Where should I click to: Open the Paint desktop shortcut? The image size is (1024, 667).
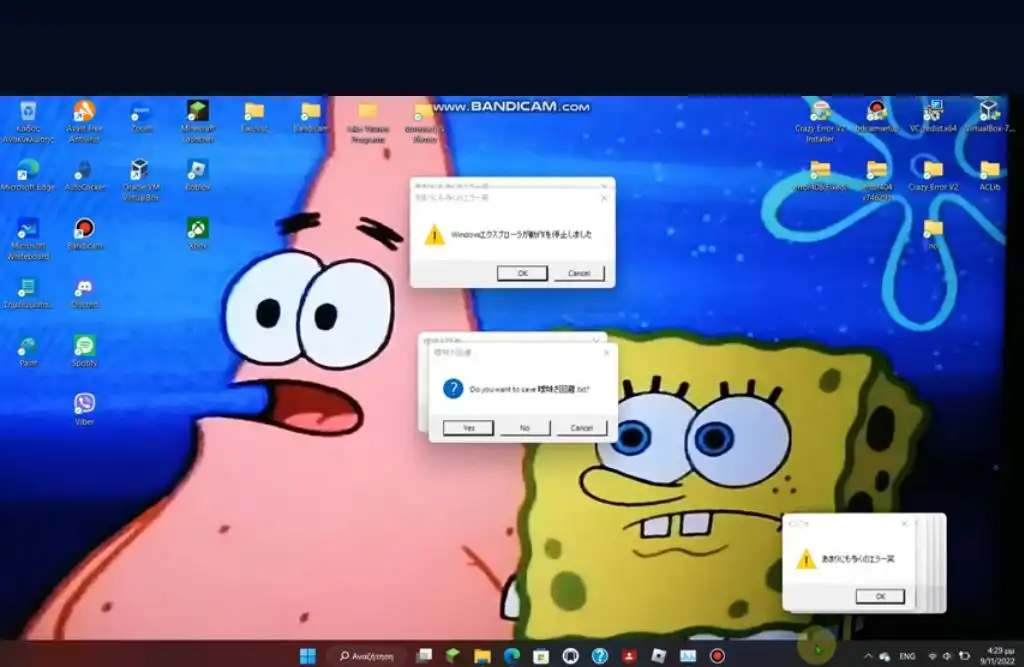coord(27,351)
